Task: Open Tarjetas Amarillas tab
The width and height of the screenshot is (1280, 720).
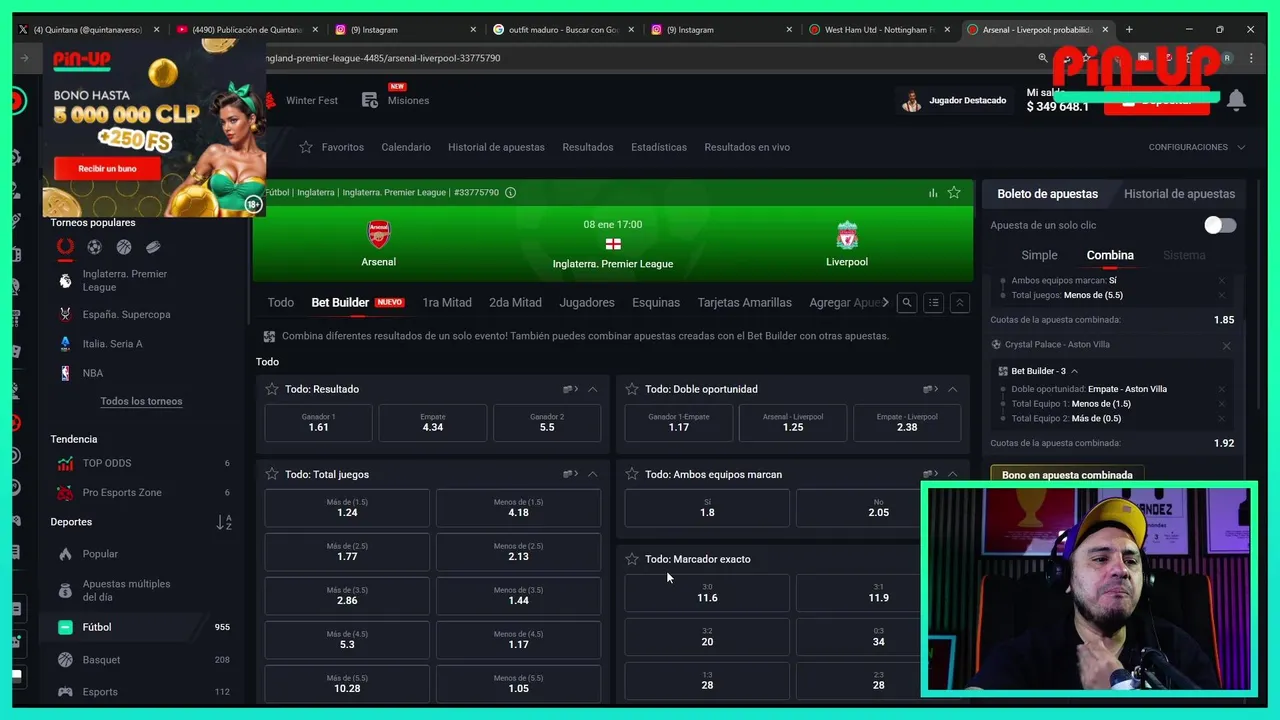Action: click(745, 302)
